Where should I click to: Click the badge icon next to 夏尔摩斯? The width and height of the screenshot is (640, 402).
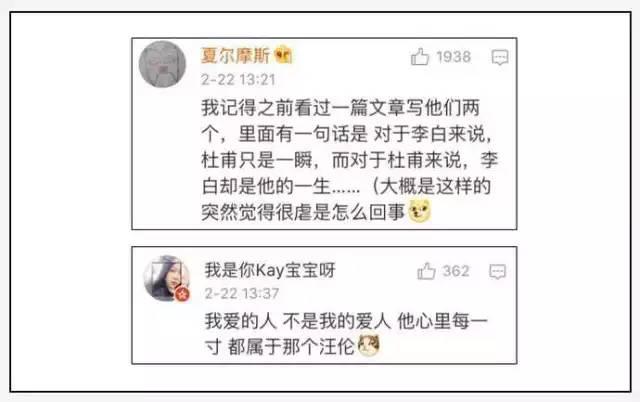pos(284,55)
